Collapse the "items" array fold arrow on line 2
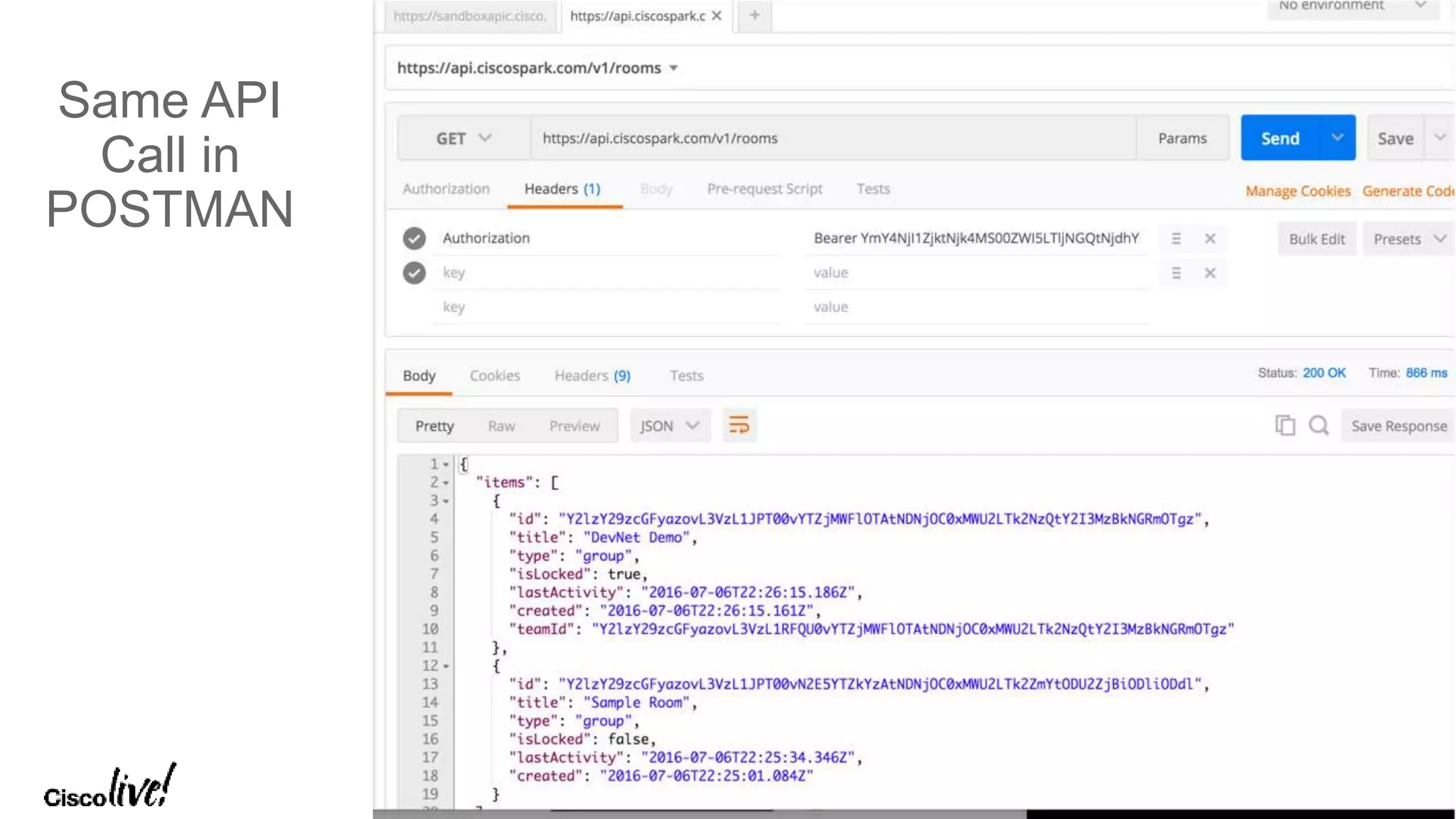The height and width of the screenshot is (819, 1456). click(446, 483)
